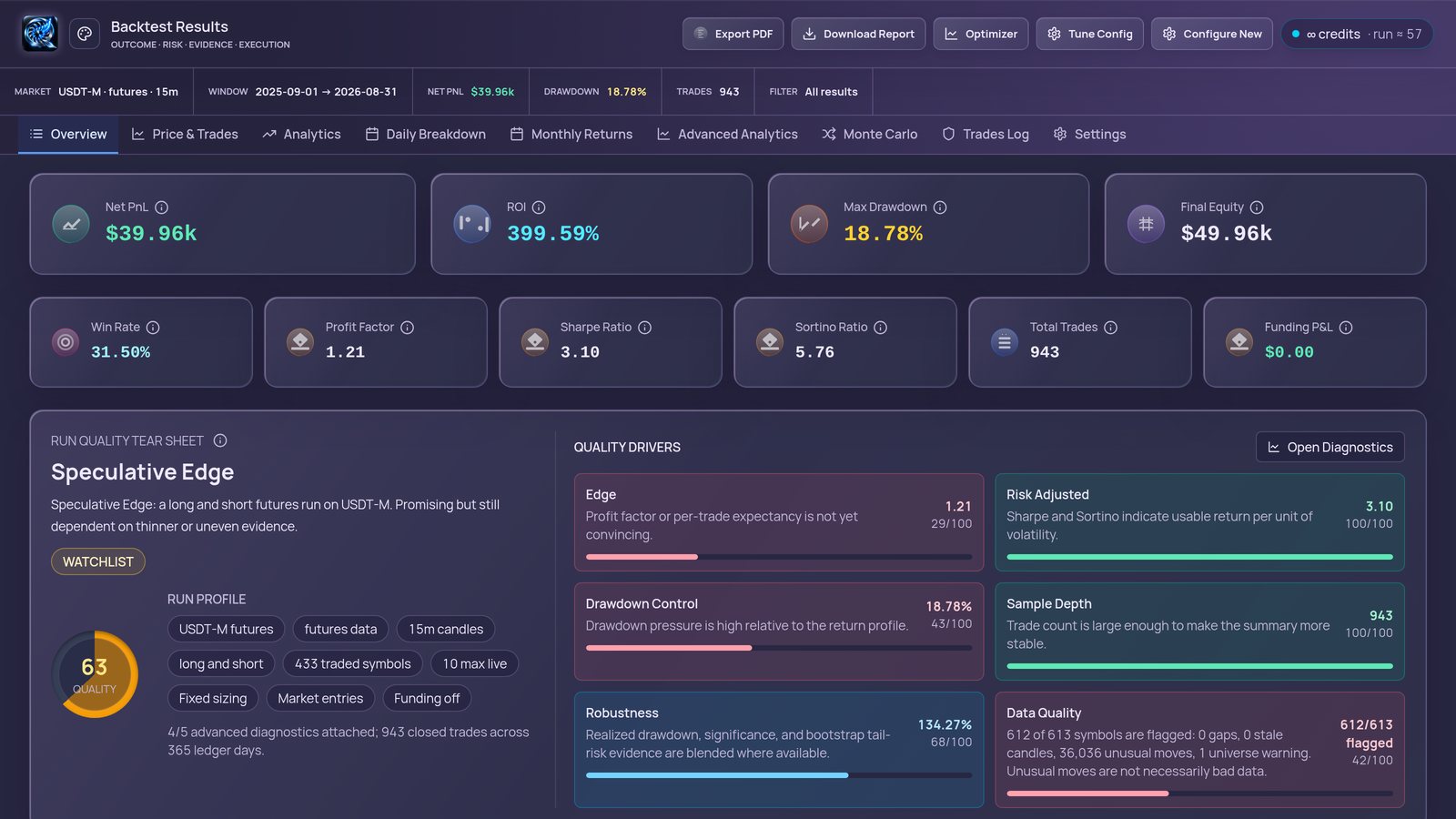Click the Total Trades info icon

coord(1110,328)
